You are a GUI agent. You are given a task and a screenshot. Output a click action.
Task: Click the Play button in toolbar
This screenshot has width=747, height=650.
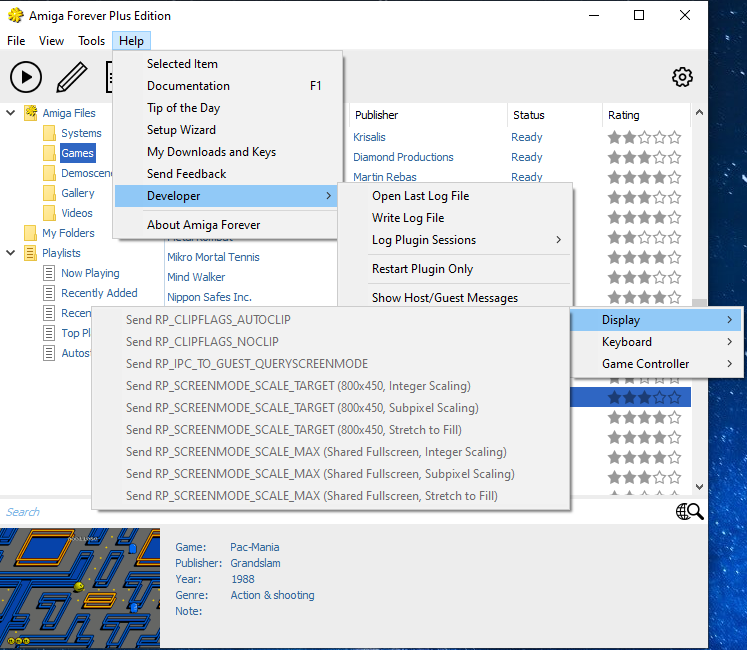pos(26,77)
